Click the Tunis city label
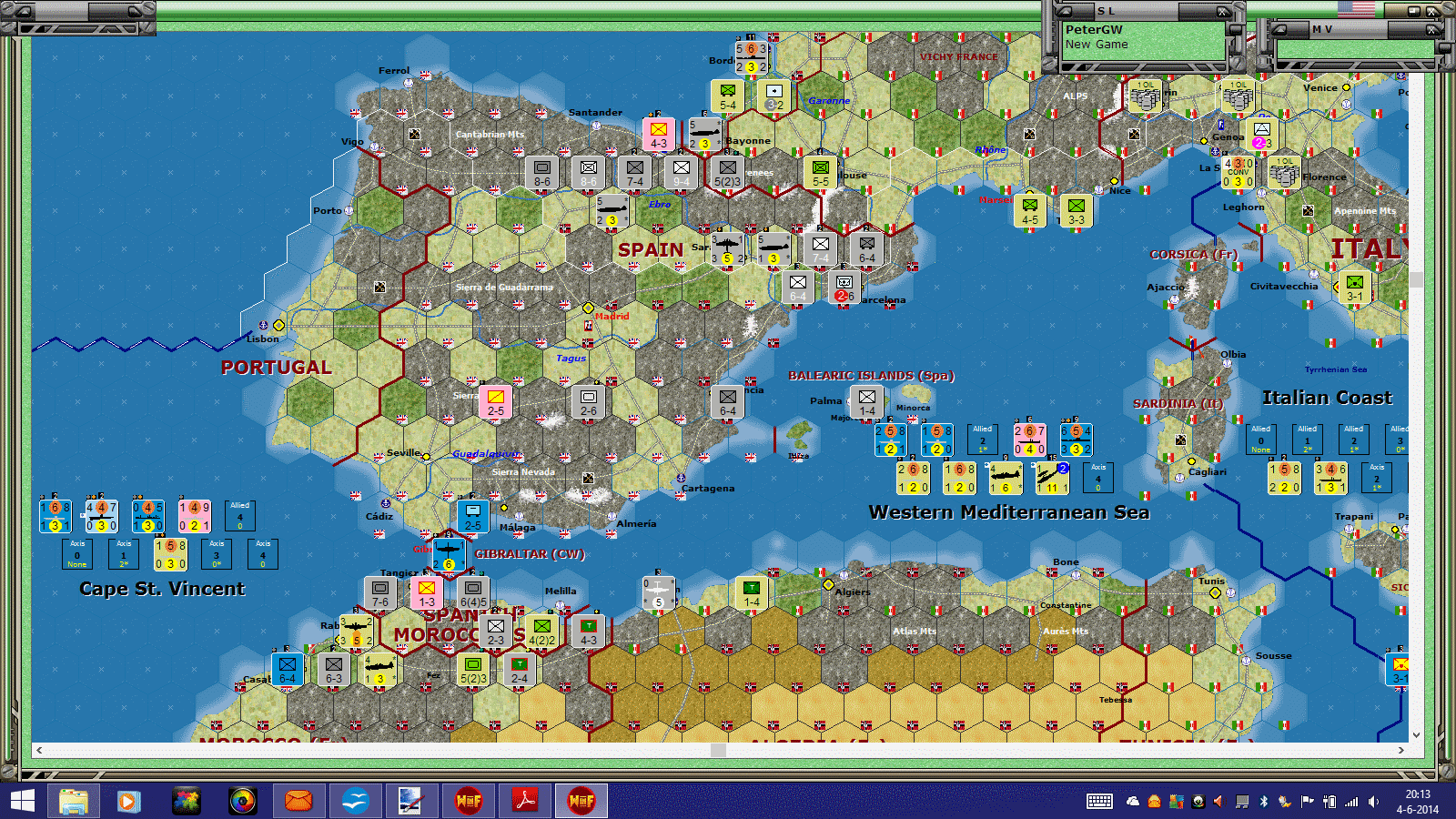 click(x=1211, y=581)
